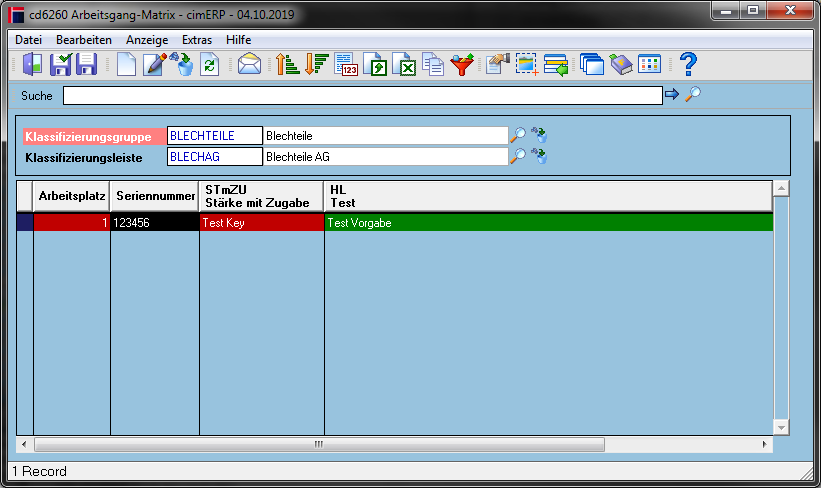This screenshot has width=821, height=488.
Task: Click the envelope mail icon
Action: tap(249, 64)
